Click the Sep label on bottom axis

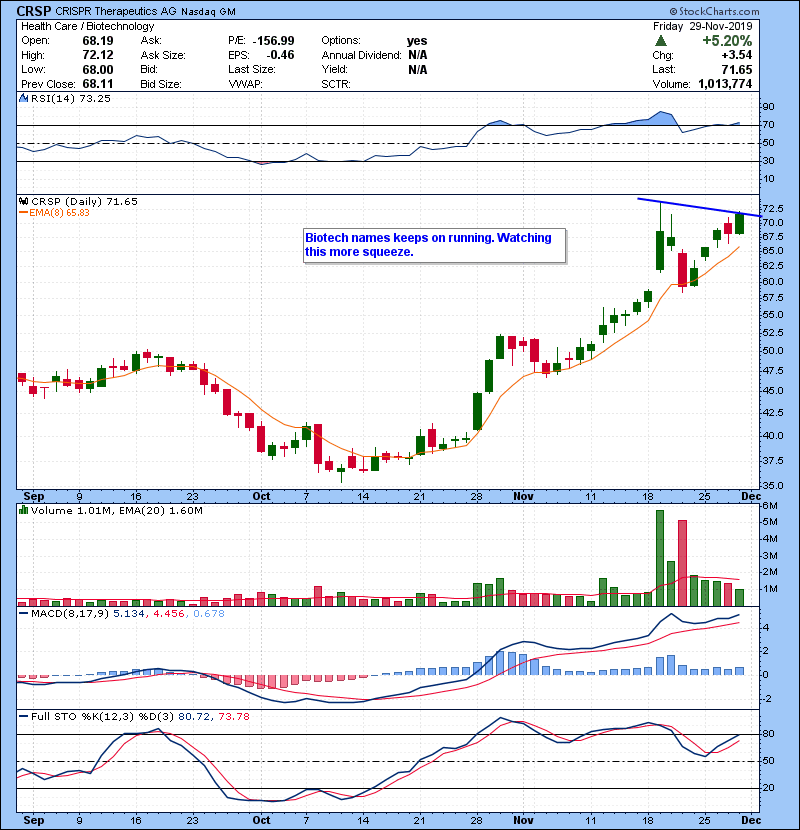click(x=34, y=820)
